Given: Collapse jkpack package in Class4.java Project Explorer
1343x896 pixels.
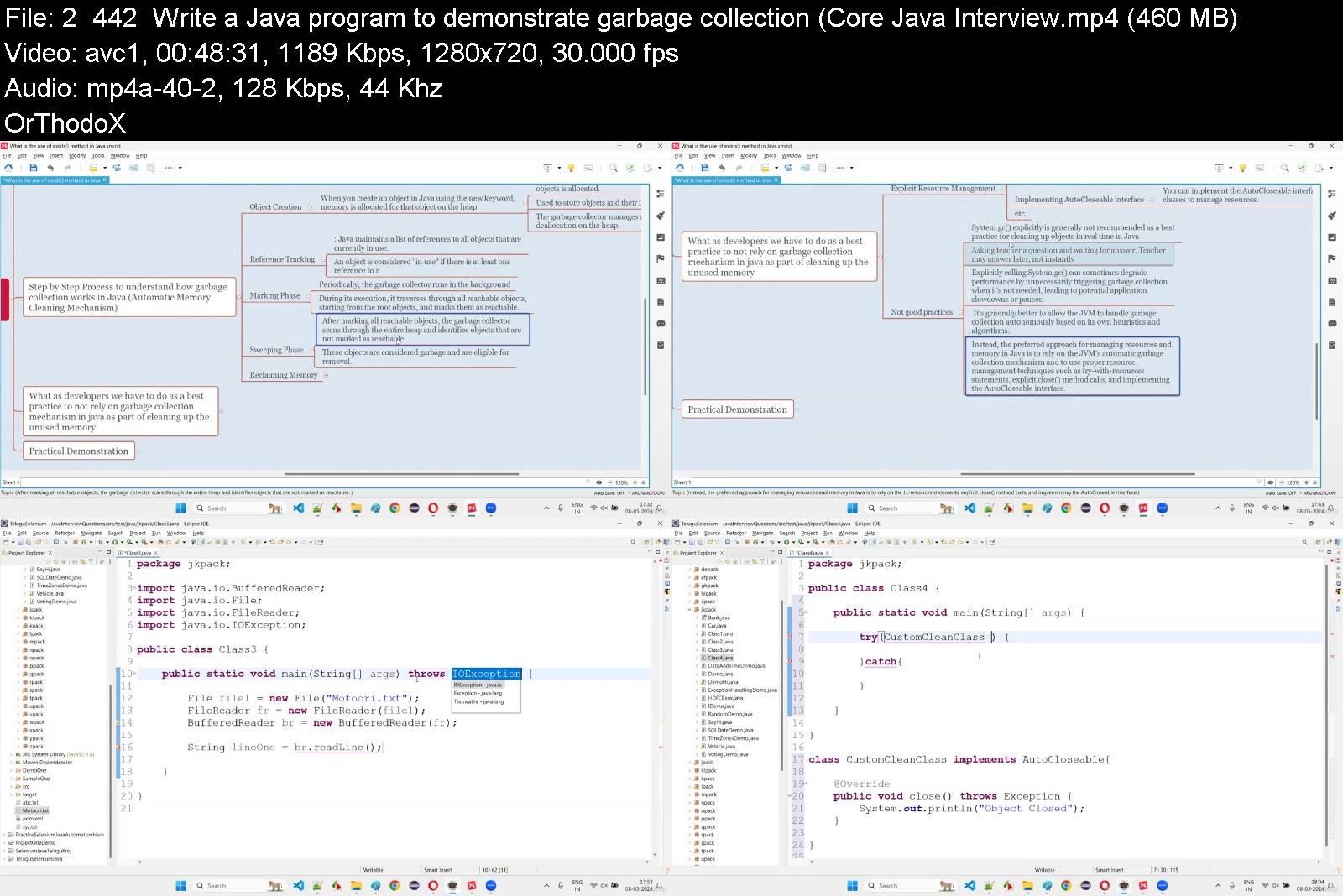Looking at the screenshot, I should (690, 610).
